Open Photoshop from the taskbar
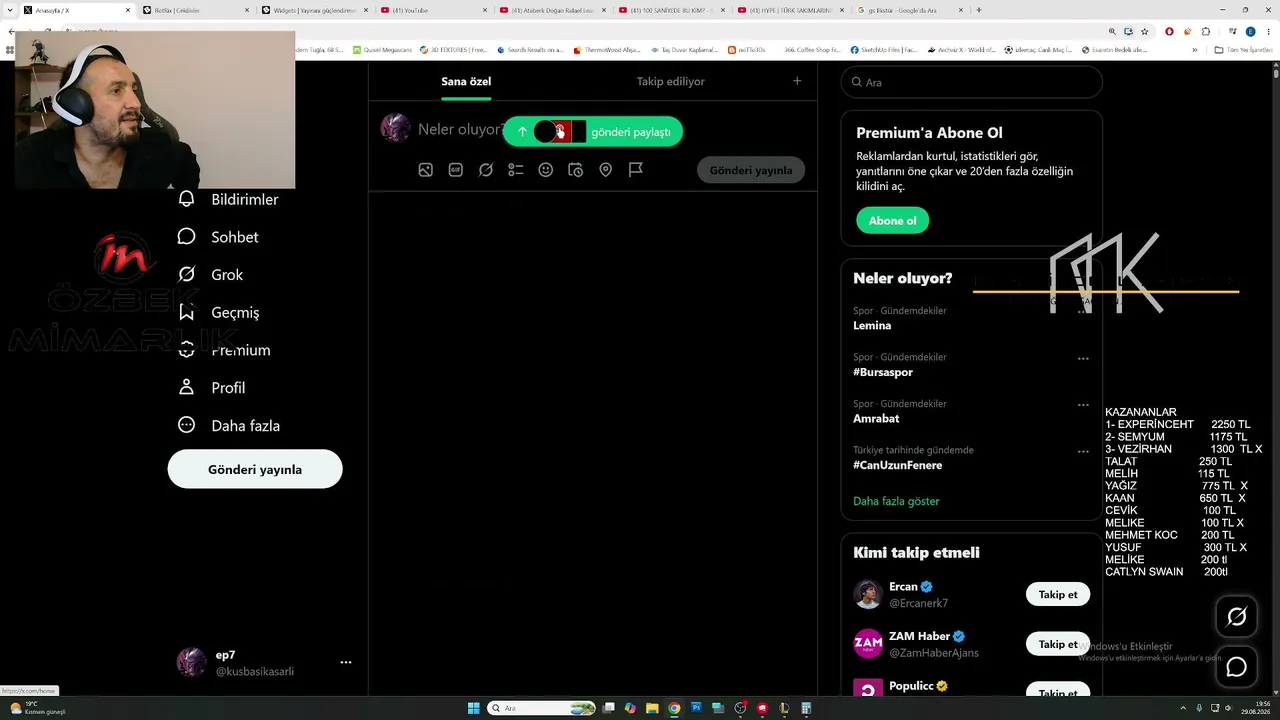Screen dimensions: 1280x720 [x=696, y=708]
